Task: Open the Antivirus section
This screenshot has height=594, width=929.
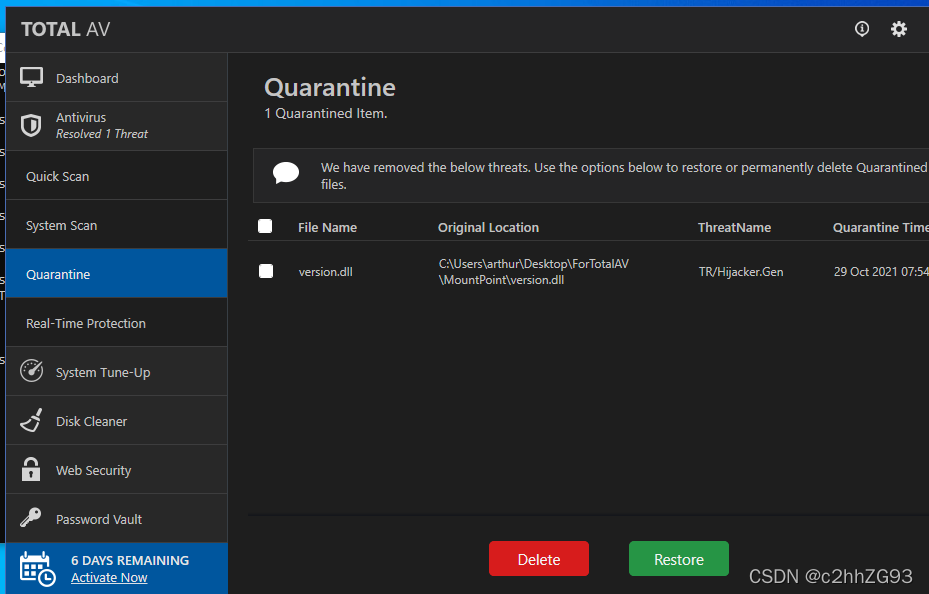Action: (117, 126)
